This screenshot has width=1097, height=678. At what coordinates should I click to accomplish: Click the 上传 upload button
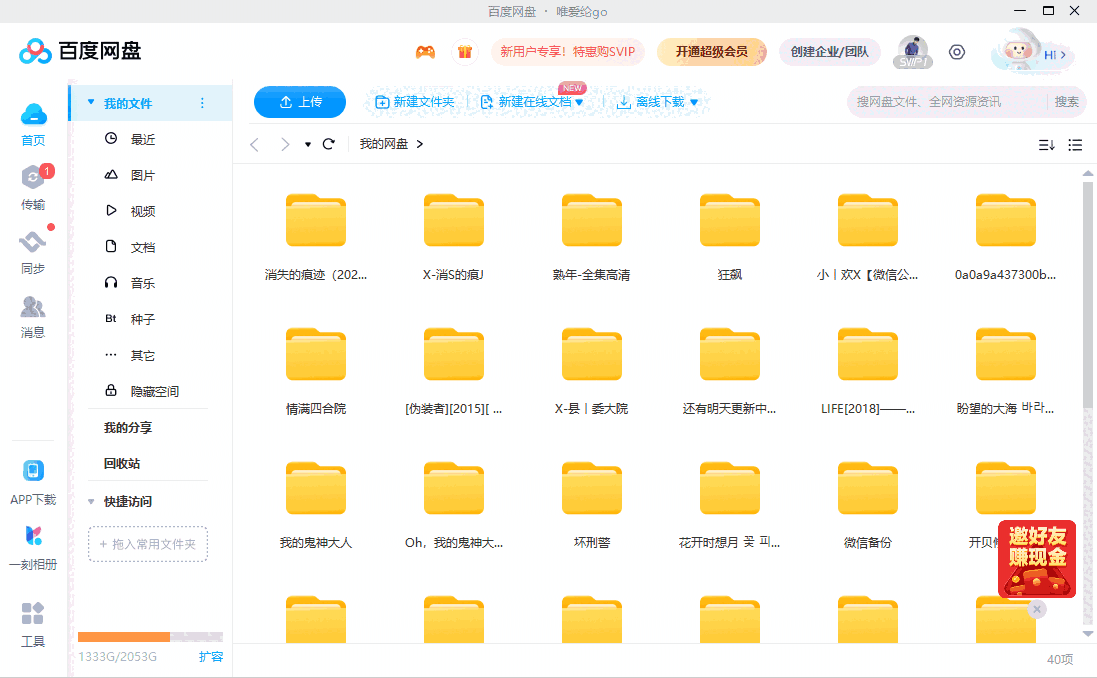tap(299, 101)
